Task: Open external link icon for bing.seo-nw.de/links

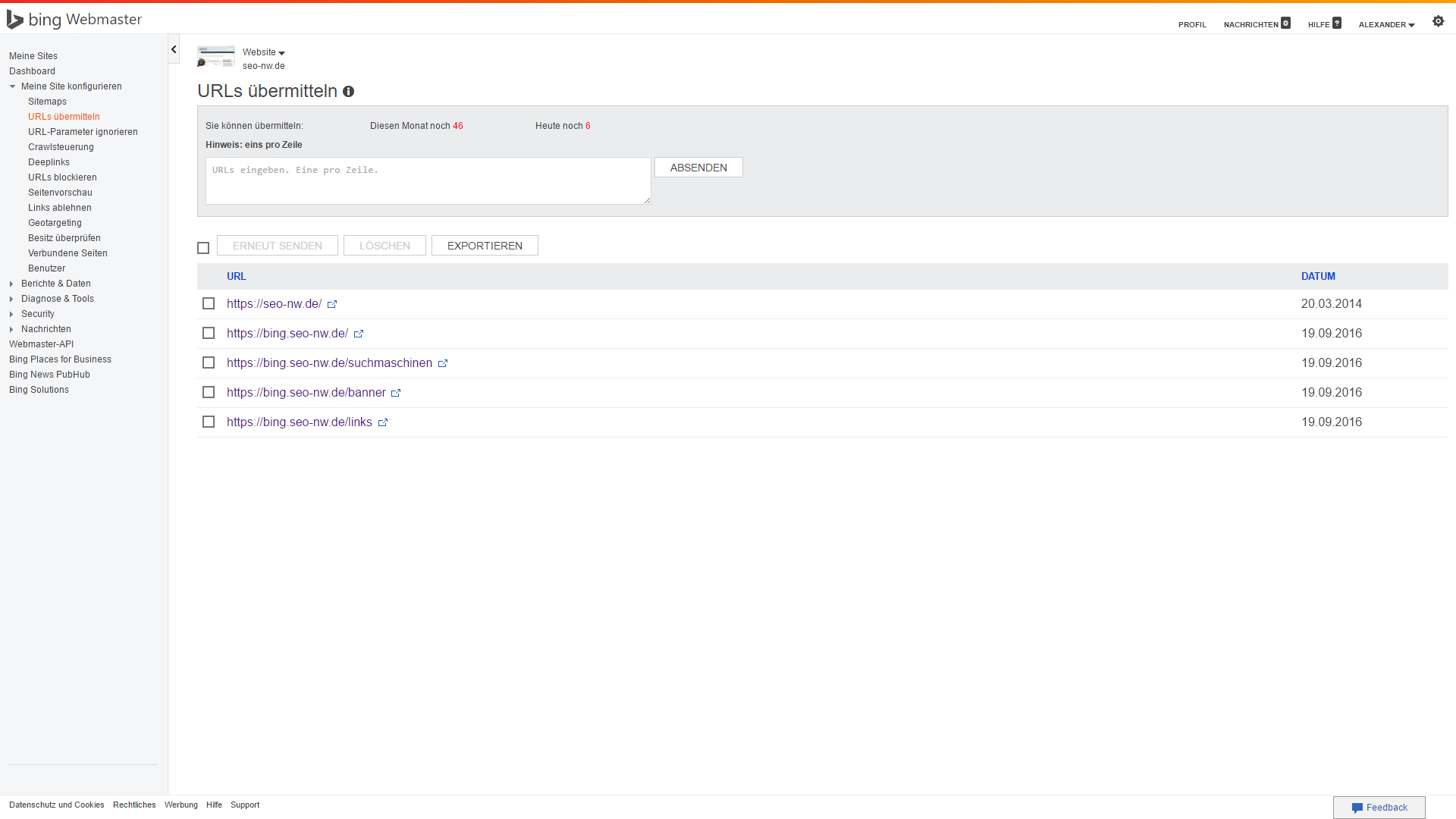Action: [383, 422]
